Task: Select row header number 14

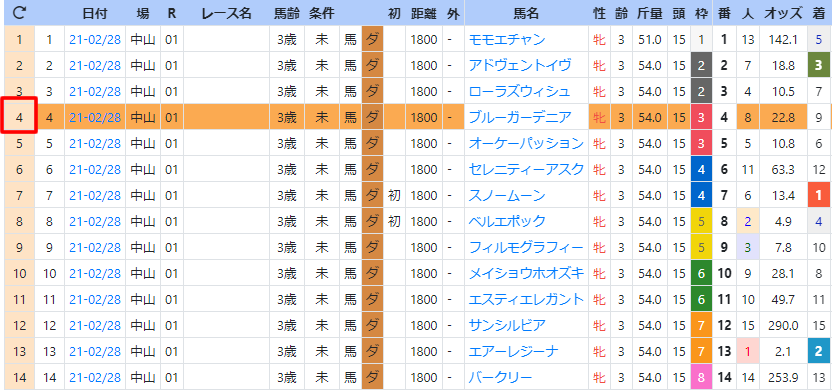Action: tap(20, 377)
